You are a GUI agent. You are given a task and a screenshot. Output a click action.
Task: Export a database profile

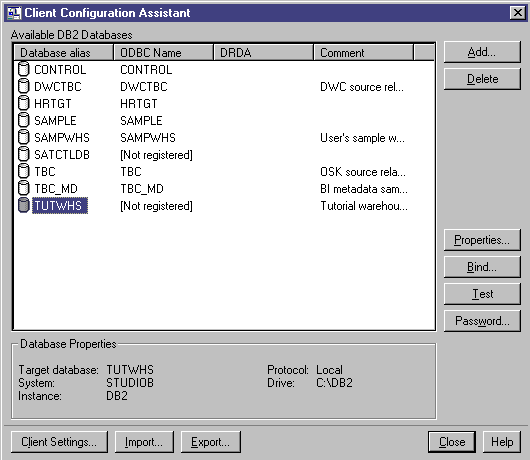(x=211, y=442)
